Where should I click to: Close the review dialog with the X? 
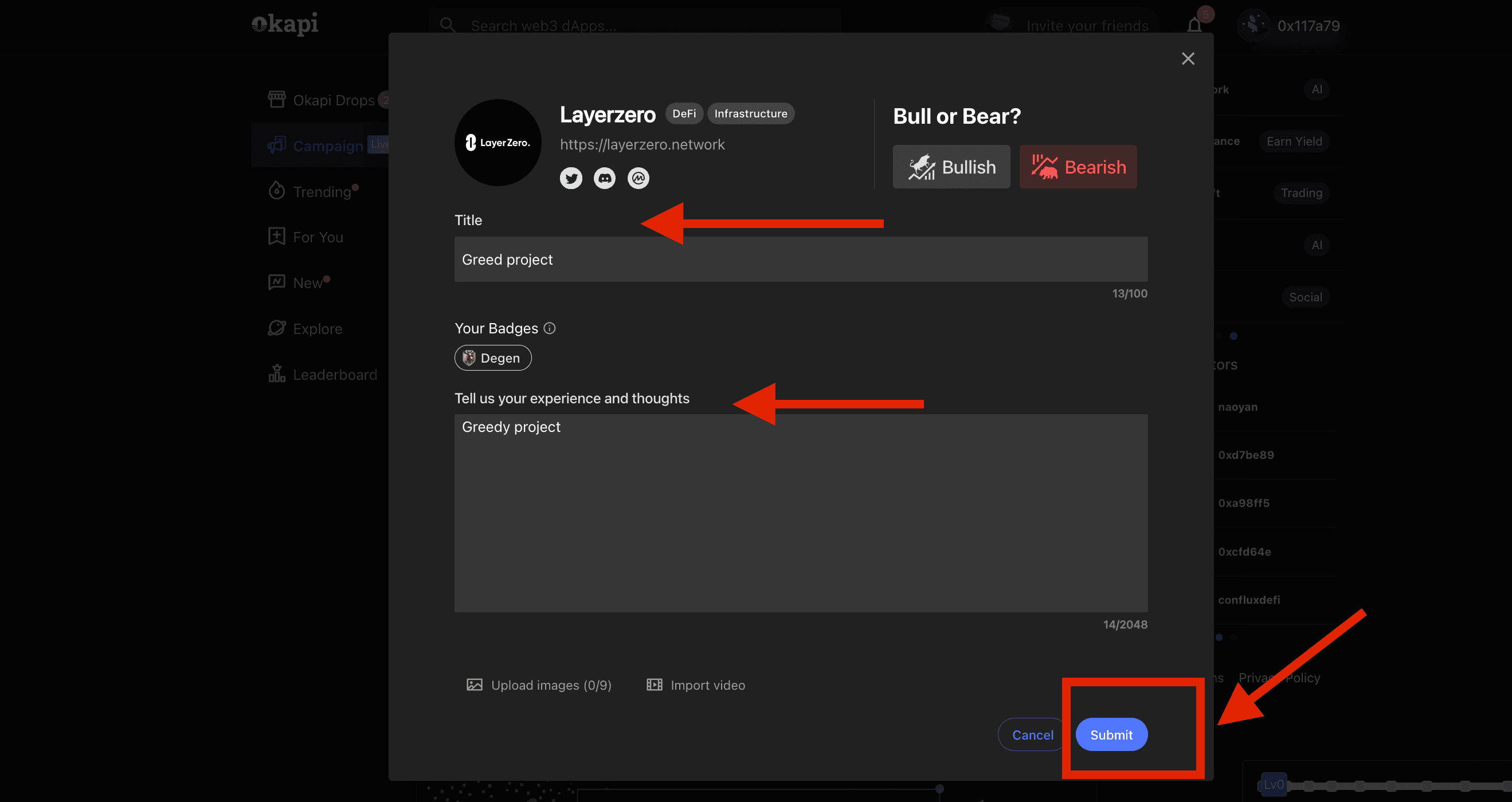click(x=1188, y=58)
